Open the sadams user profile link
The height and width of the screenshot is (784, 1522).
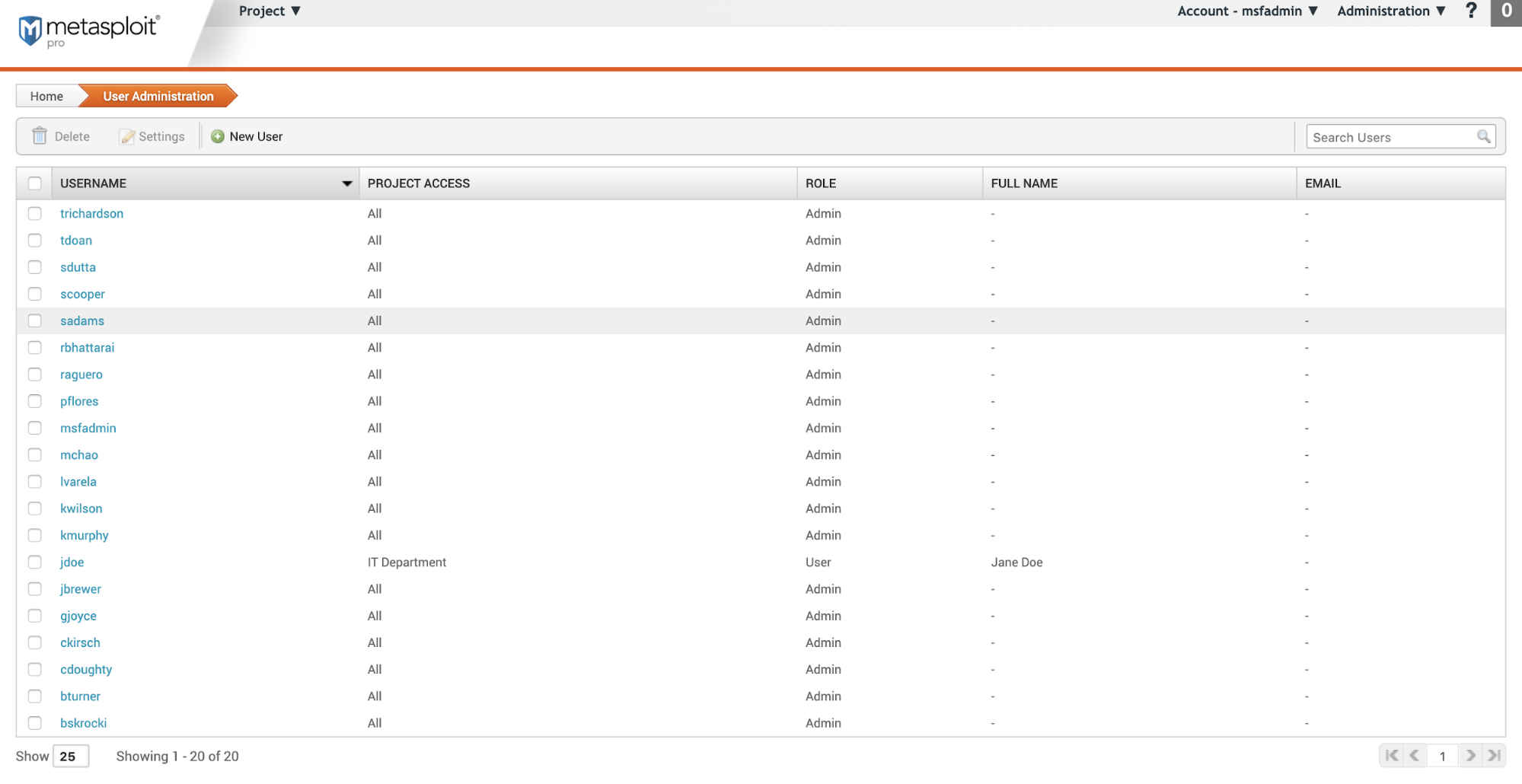point(82,321)
